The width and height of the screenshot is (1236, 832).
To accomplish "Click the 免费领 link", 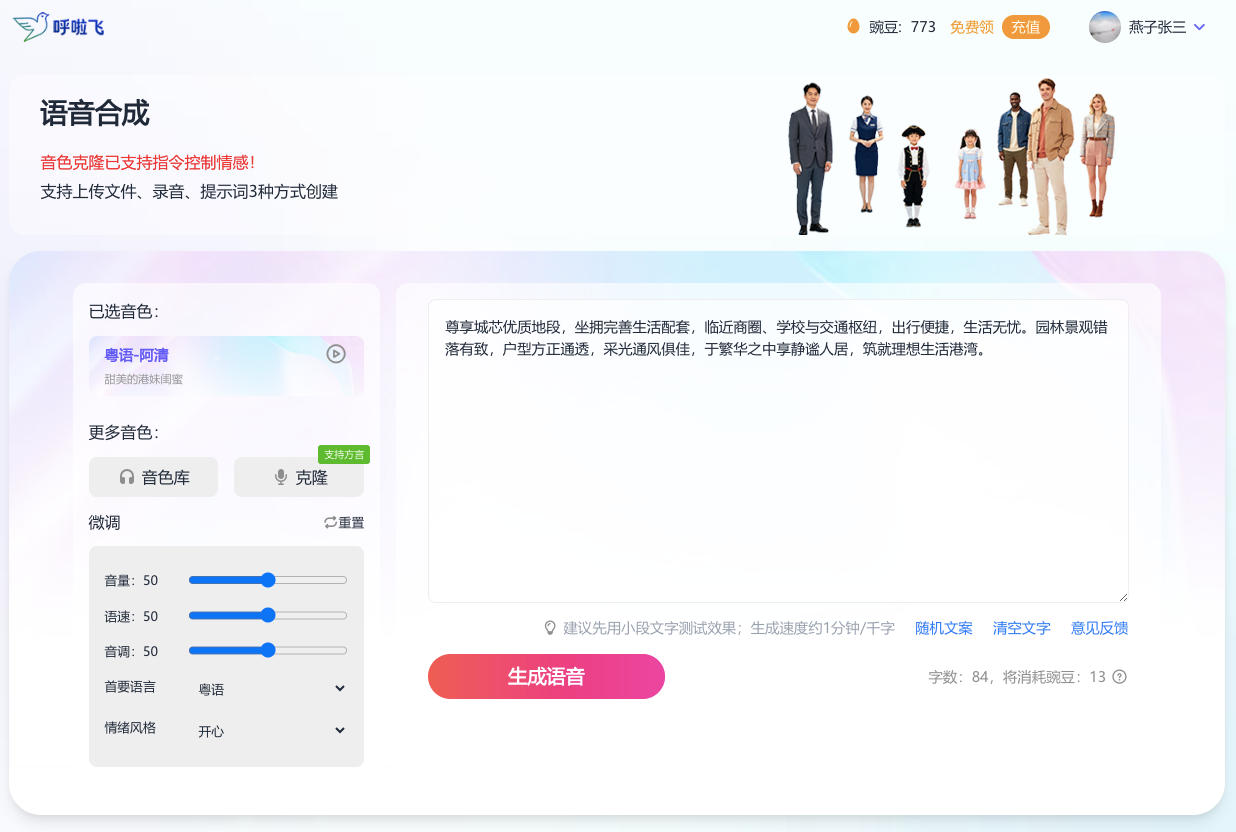I will 971,27.
